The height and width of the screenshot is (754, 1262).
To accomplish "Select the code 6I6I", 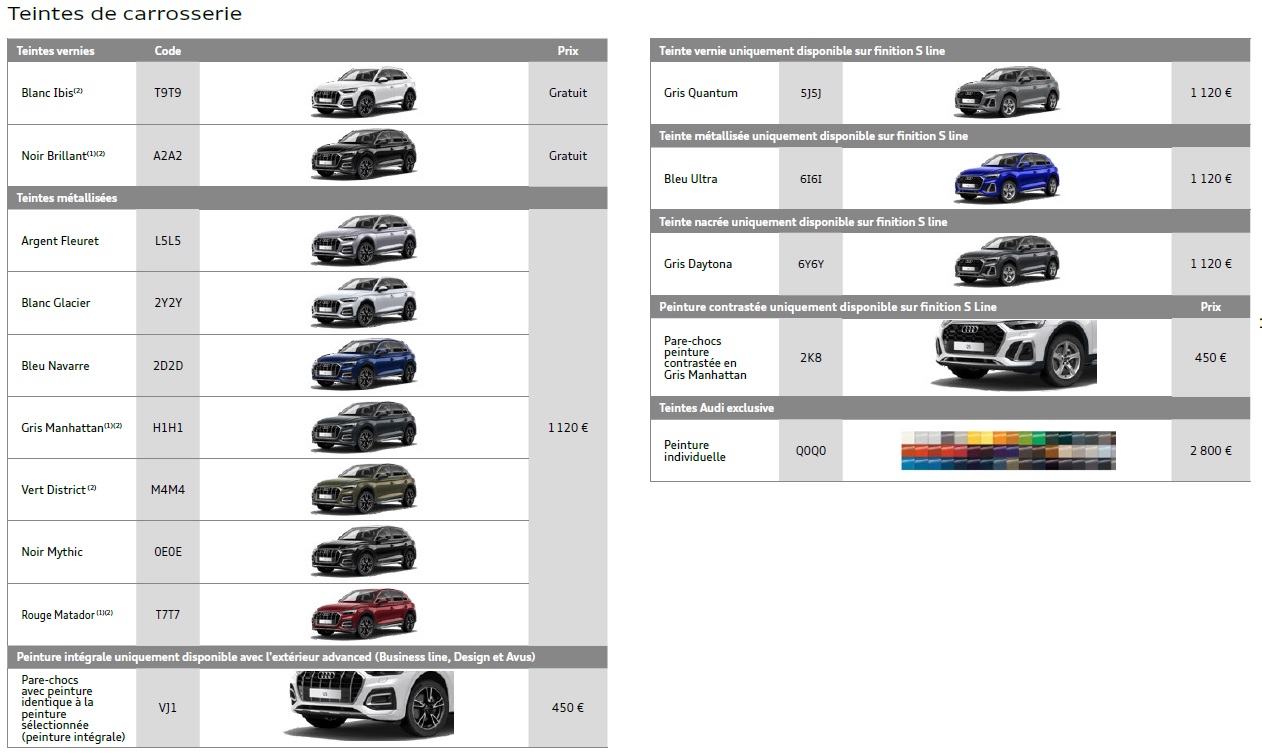I will 811,179.
